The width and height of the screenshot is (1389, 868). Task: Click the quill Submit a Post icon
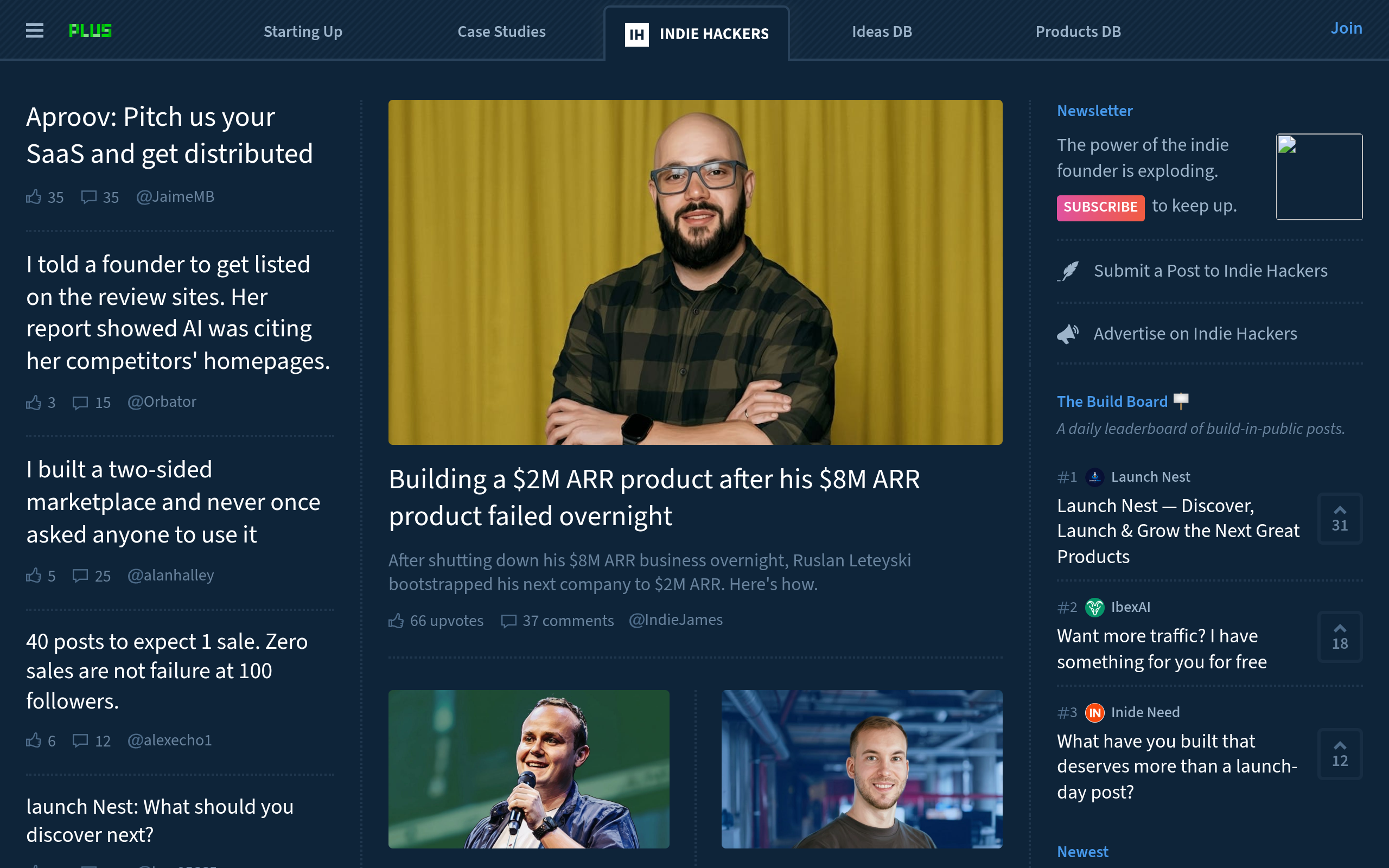tap(1068, 271)
